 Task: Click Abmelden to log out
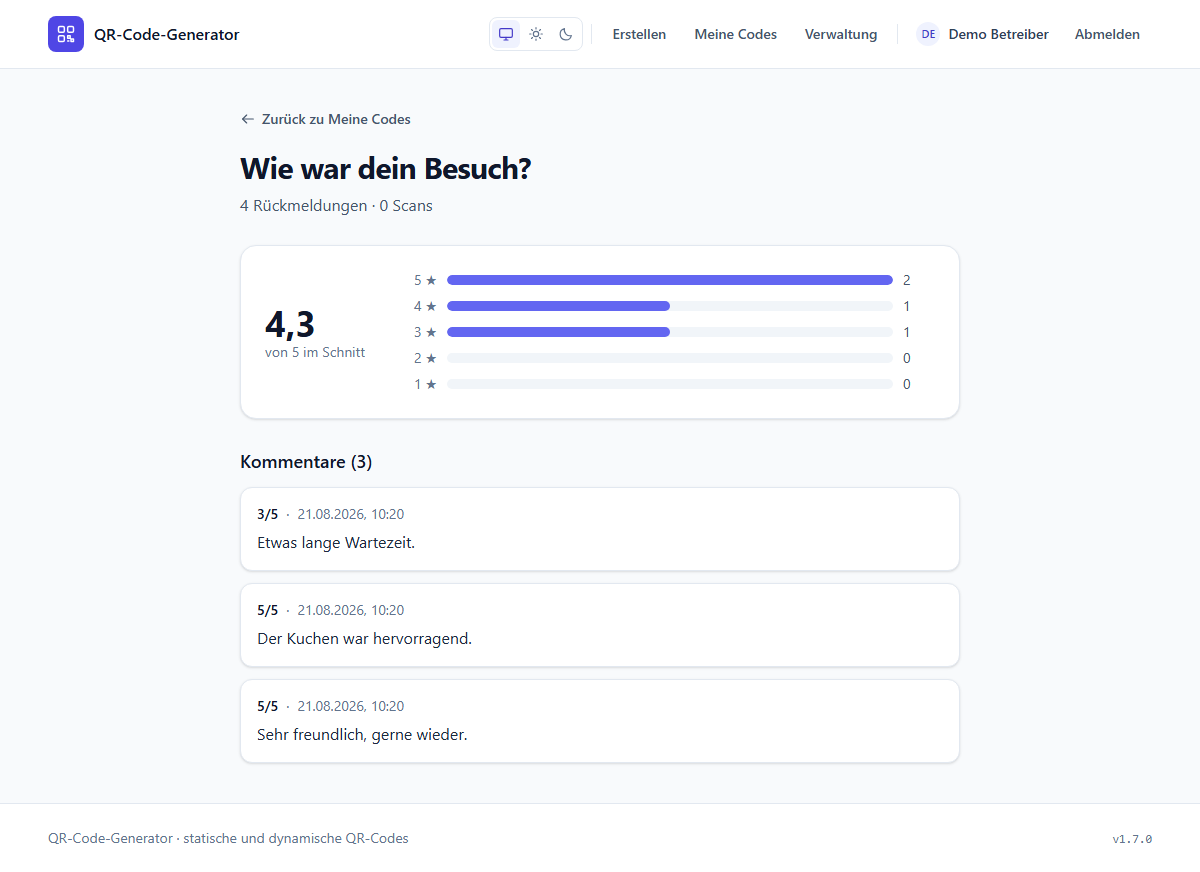click(x=1107, y=34)
